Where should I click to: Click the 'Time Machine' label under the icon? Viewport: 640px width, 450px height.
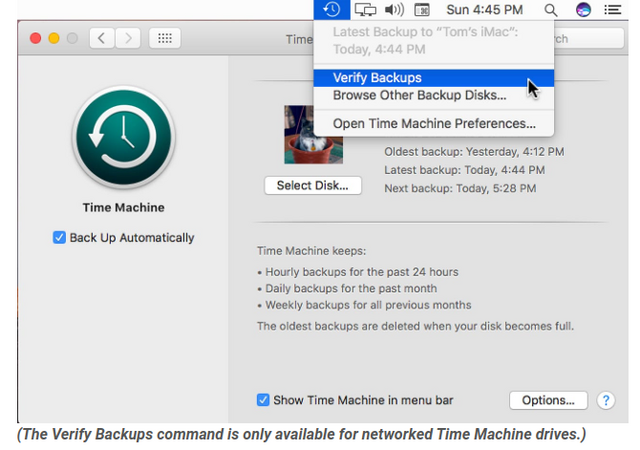[x=124, y=207]
